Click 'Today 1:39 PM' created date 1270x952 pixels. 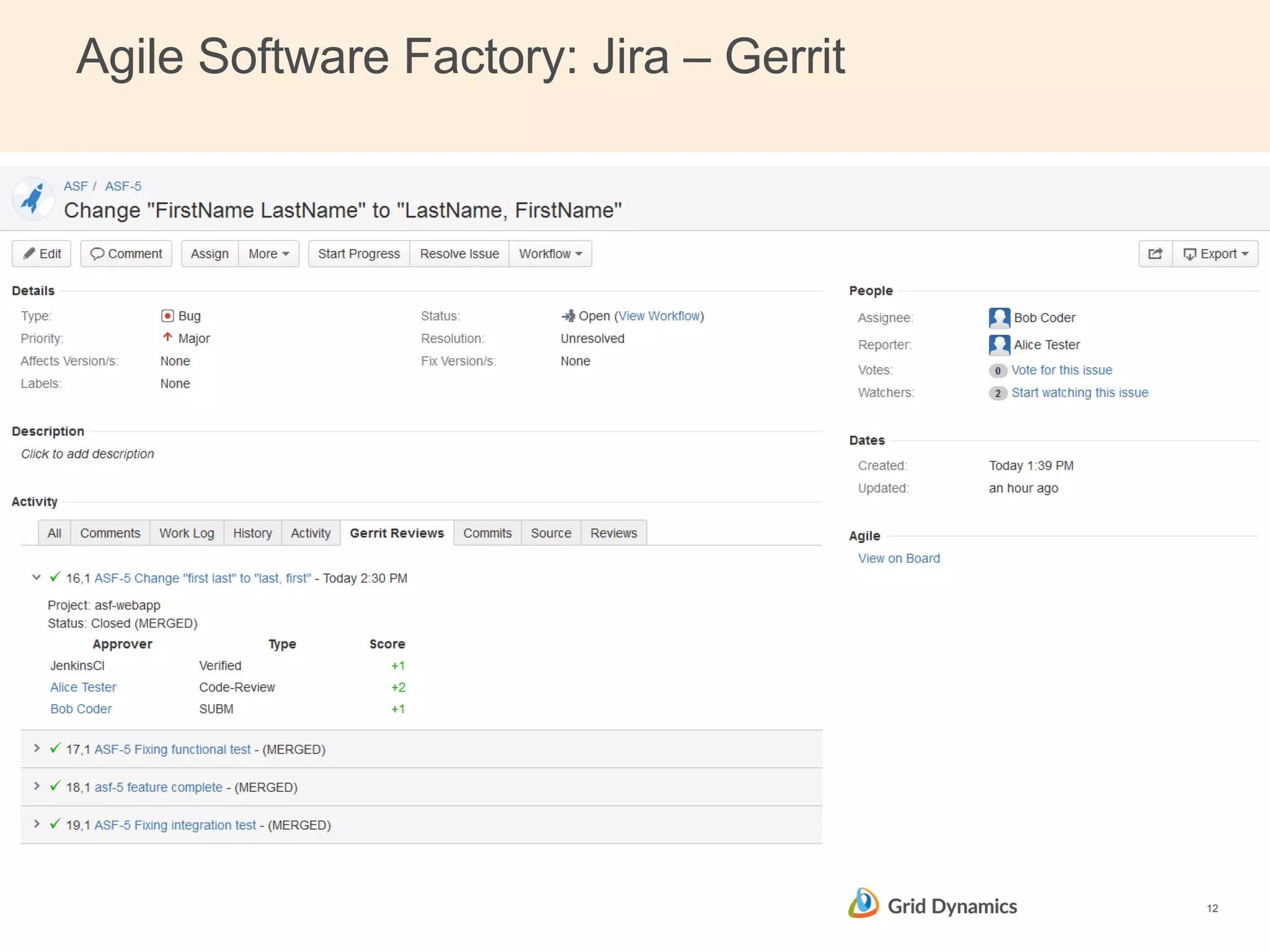click(x=1031, y=465)
